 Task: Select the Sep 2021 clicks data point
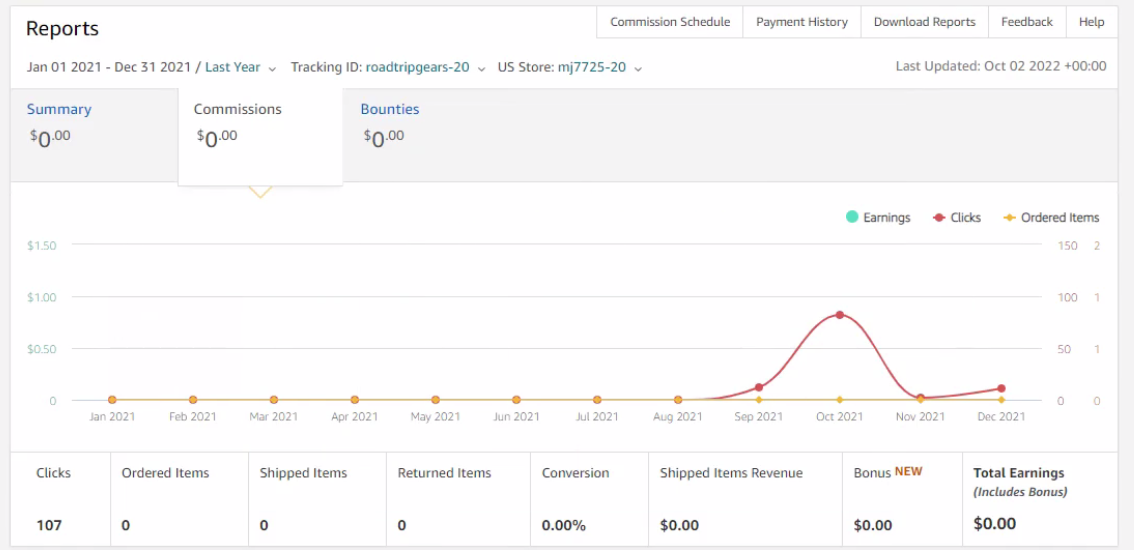759,387
